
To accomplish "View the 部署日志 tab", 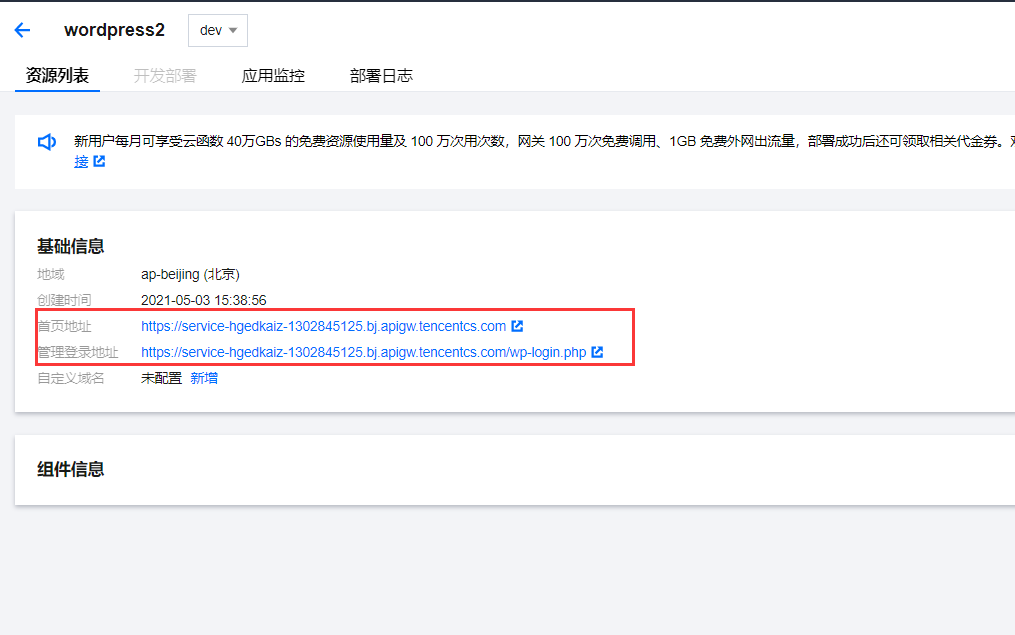I will pyautogui.click(x=381, y=76).
